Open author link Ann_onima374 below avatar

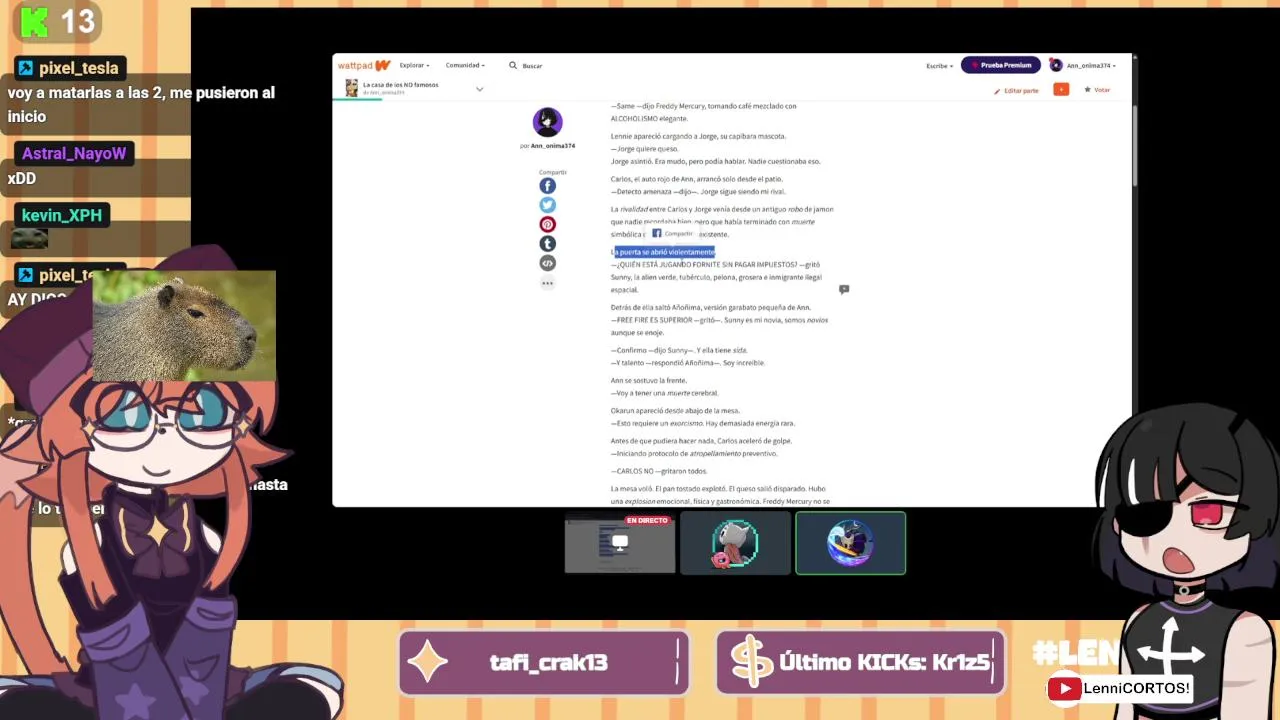point(553,146)
